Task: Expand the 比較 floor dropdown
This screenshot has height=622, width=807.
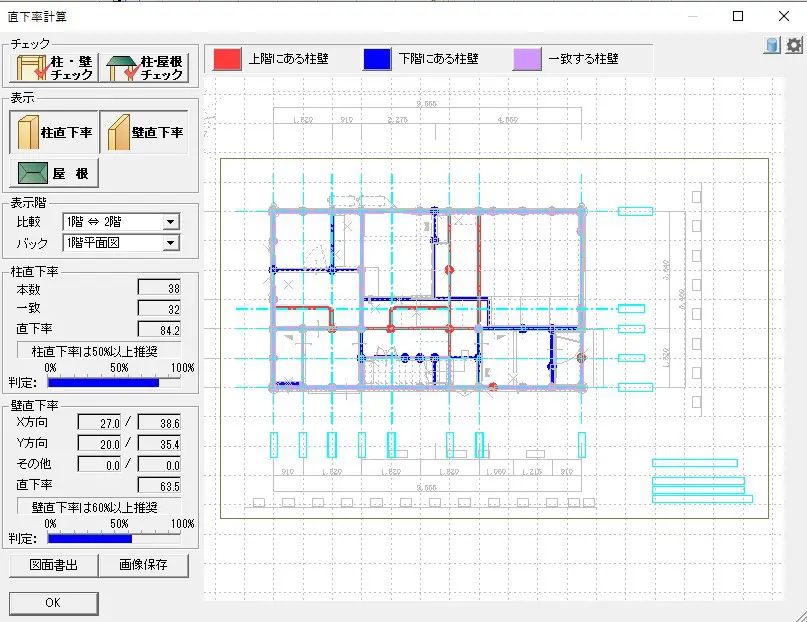Action: pos(170,222)
